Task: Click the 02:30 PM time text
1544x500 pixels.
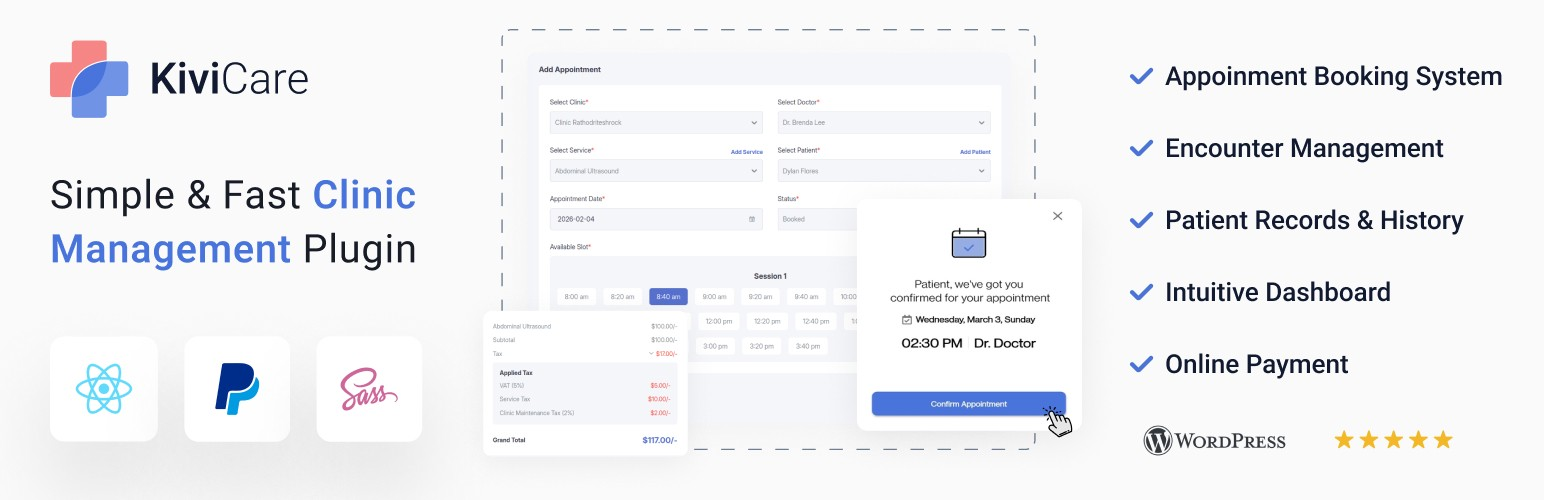Action: coord(932,343)
